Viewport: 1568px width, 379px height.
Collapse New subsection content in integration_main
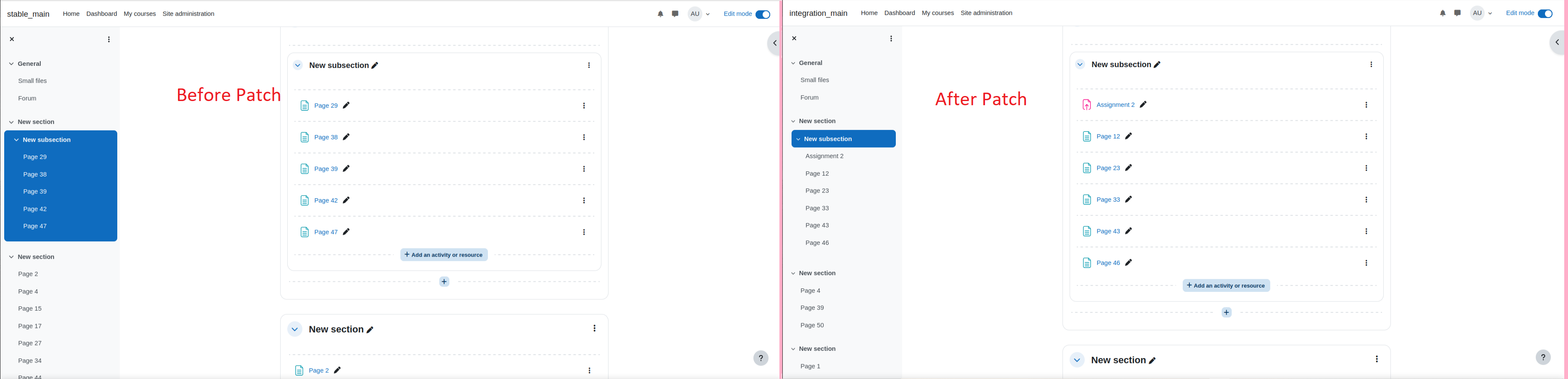point(1080,65)
